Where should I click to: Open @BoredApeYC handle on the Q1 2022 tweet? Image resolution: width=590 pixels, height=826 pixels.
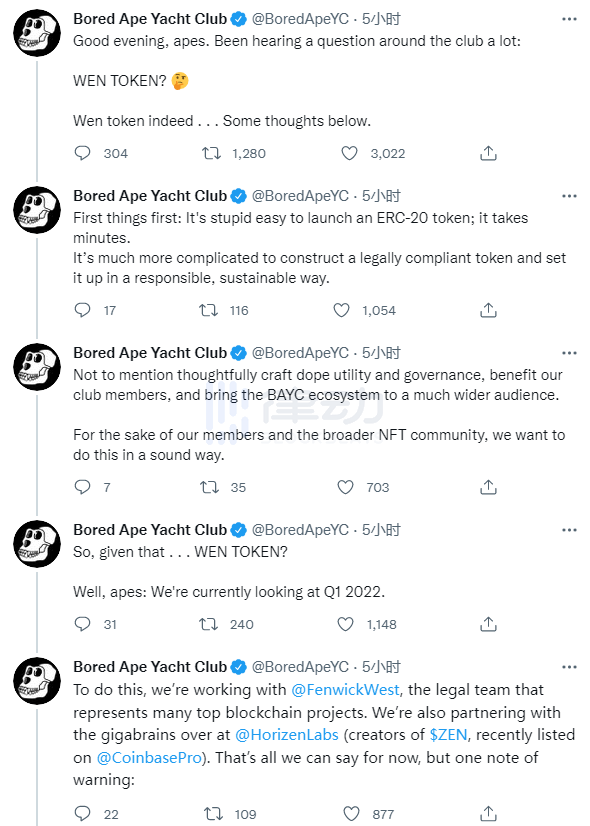point(300,530)
